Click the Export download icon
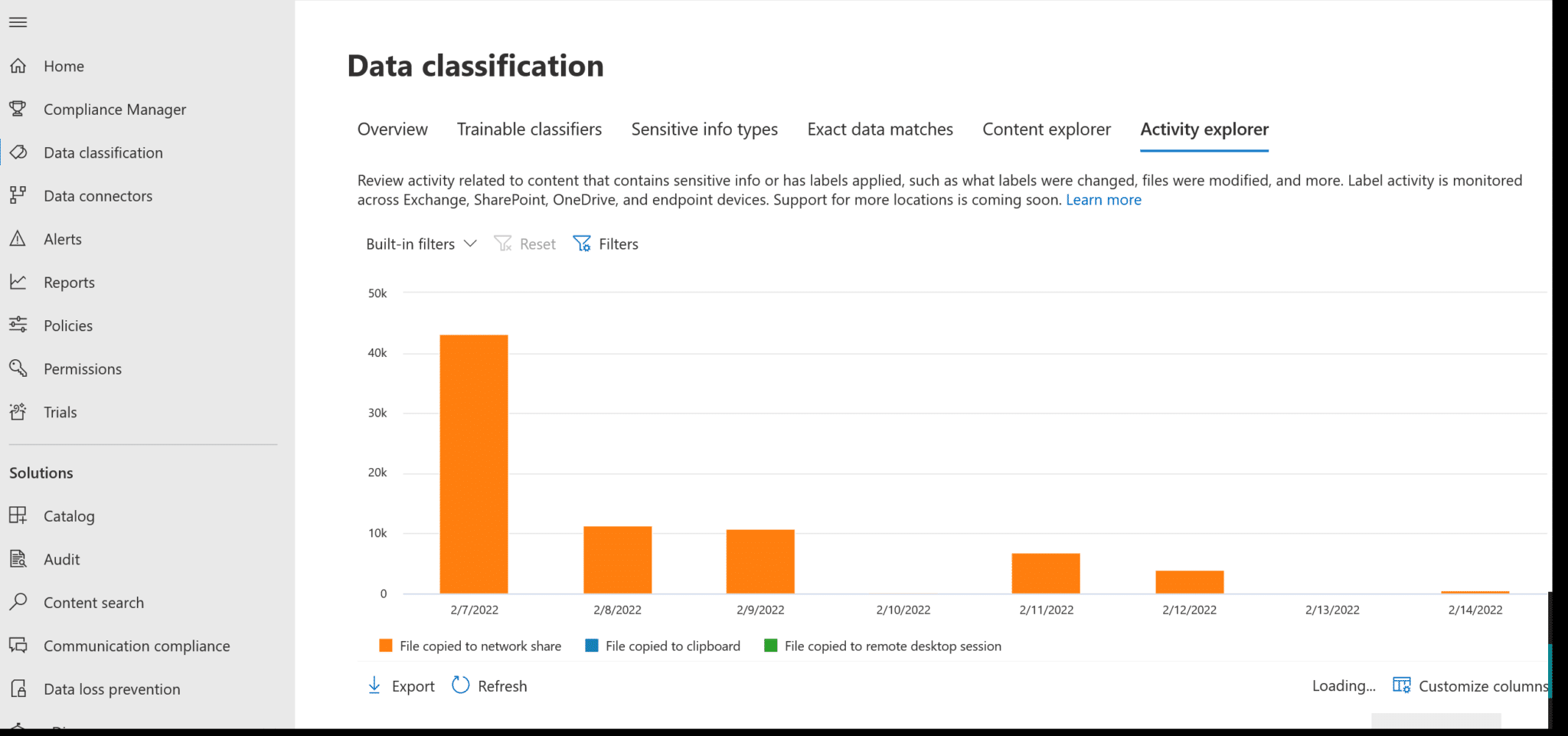This screenshot has width=1568, height=736. tap(374, 685)
